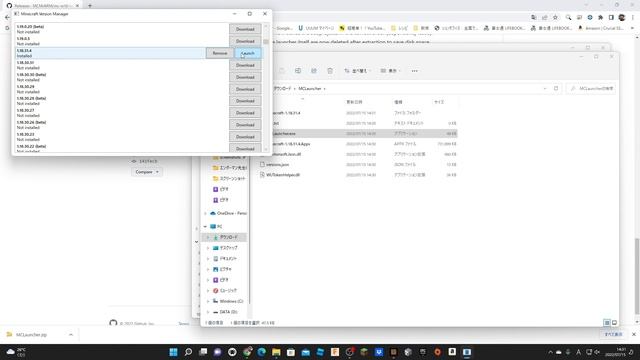640x360 pixels.
Task: Open a new browser tab
Action: pos(90,6)
